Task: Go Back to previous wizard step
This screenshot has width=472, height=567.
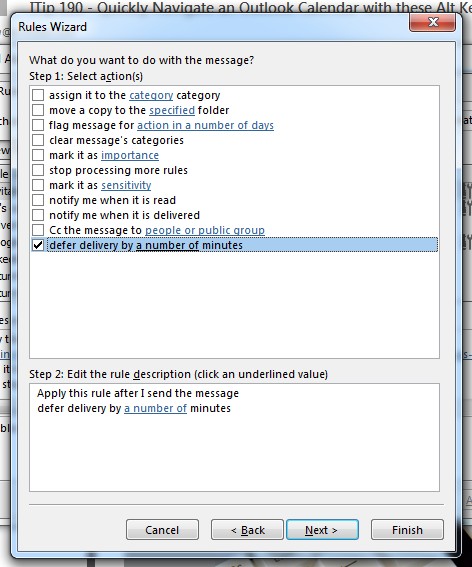Action: tap(247, 530)
